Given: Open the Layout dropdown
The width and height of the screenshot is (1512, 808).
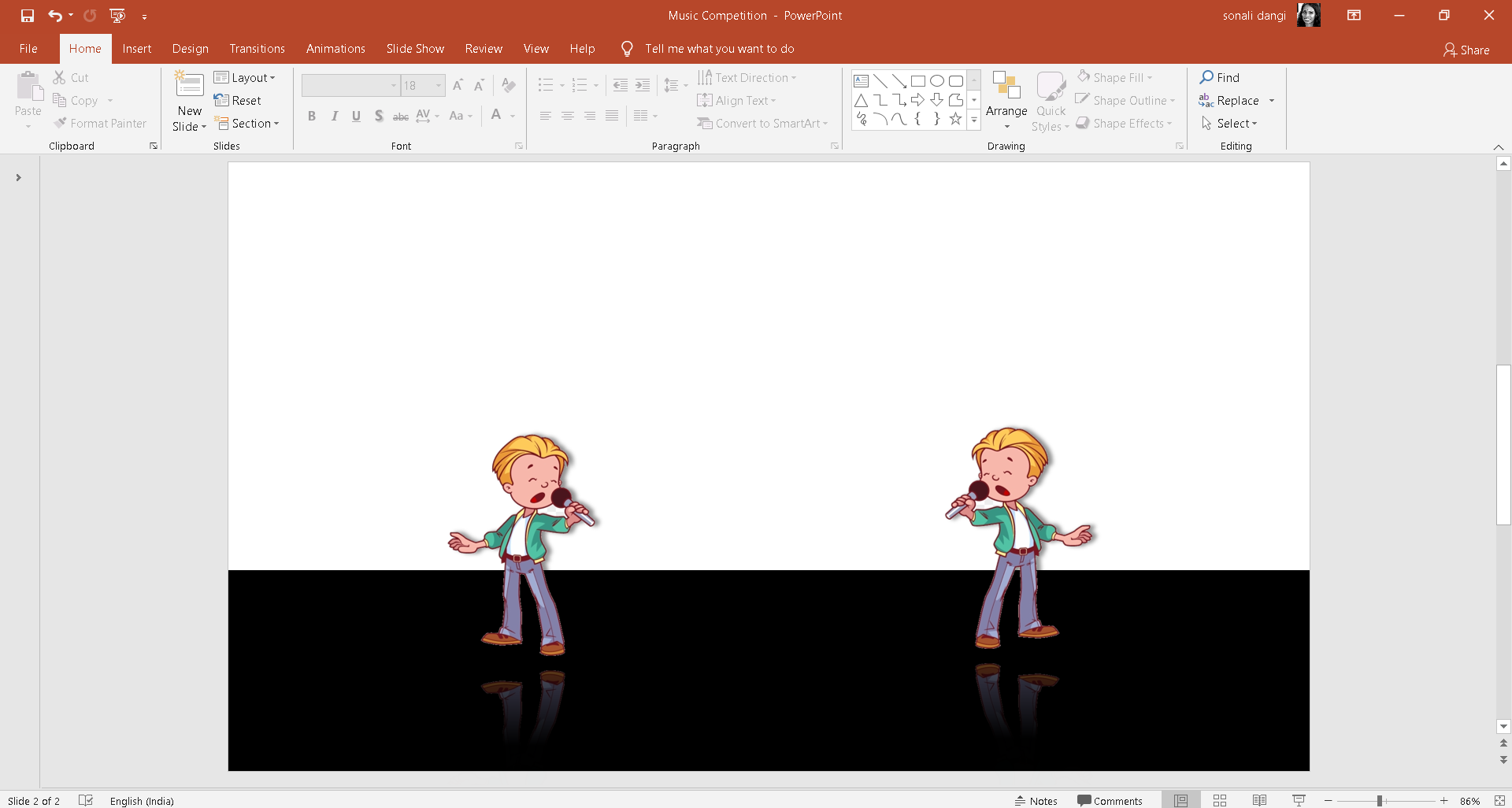Looking at the screenshot, I should pos(245,77).
